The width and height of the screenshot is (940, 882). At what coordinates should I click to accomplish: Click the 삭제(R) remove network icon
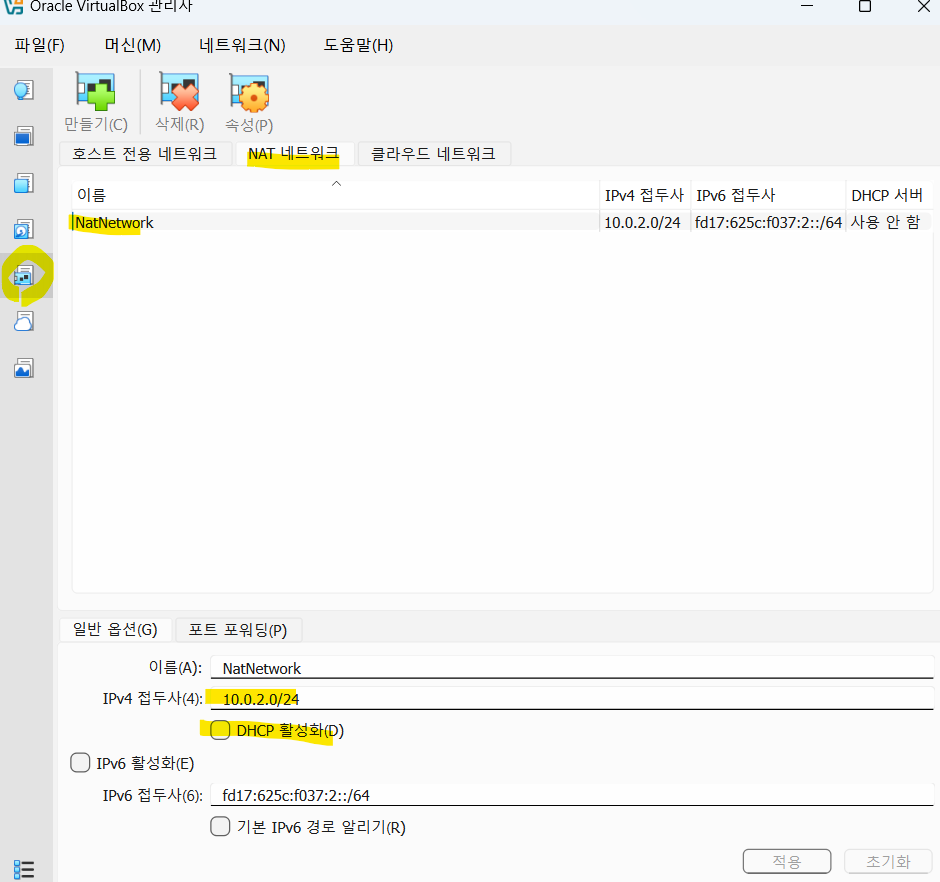point(179,92)
